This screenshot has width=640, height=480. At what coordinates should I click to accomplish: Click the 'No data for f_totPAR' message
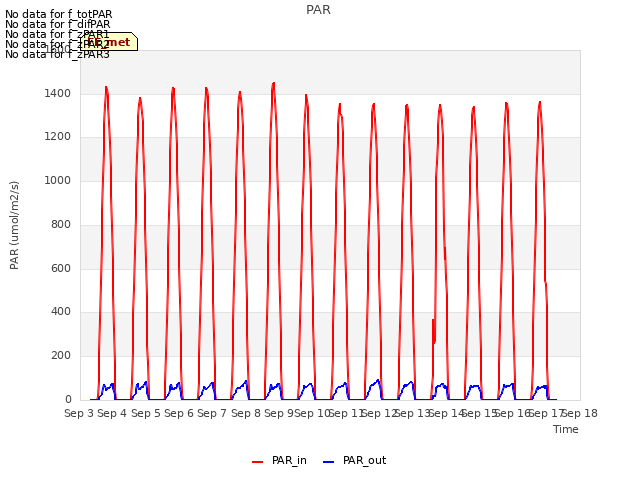pyautogui.click(x=58, y=14)
